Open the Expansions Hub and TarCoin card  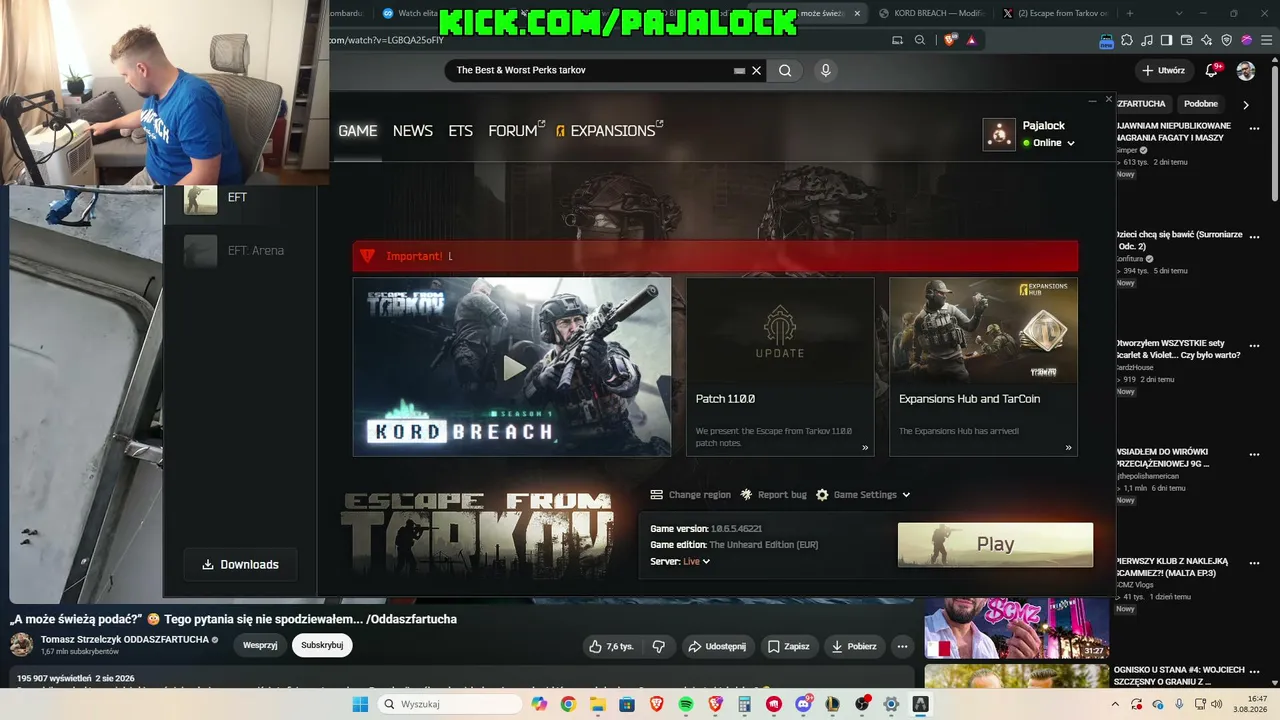click(983, 367)
